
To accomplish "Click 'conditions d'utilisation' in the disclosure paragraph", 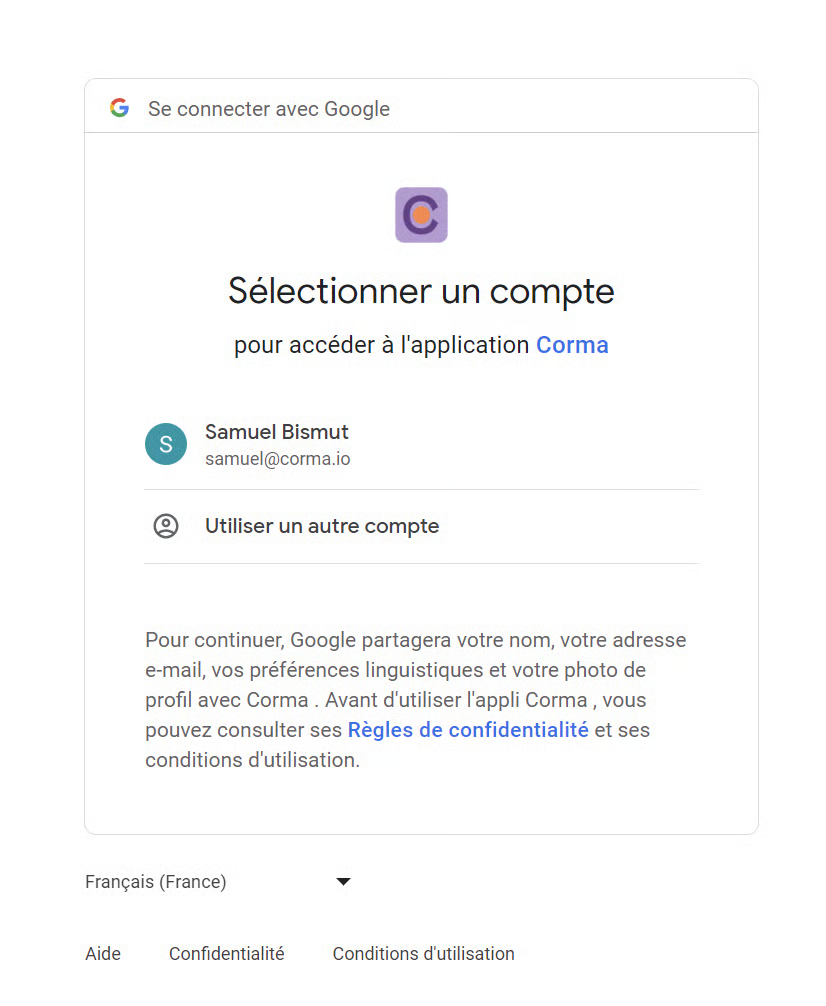I will click(x=251, y=760).
